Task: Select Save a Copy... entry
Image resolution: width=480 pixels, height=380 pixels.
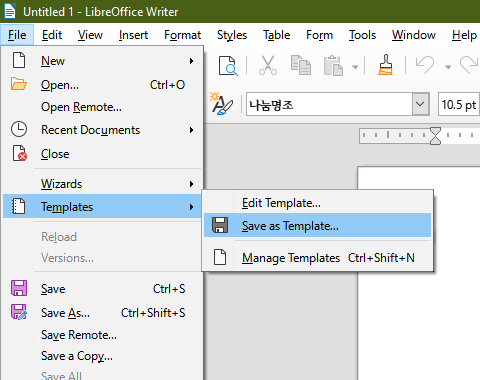Action: [x=102, y=356]
